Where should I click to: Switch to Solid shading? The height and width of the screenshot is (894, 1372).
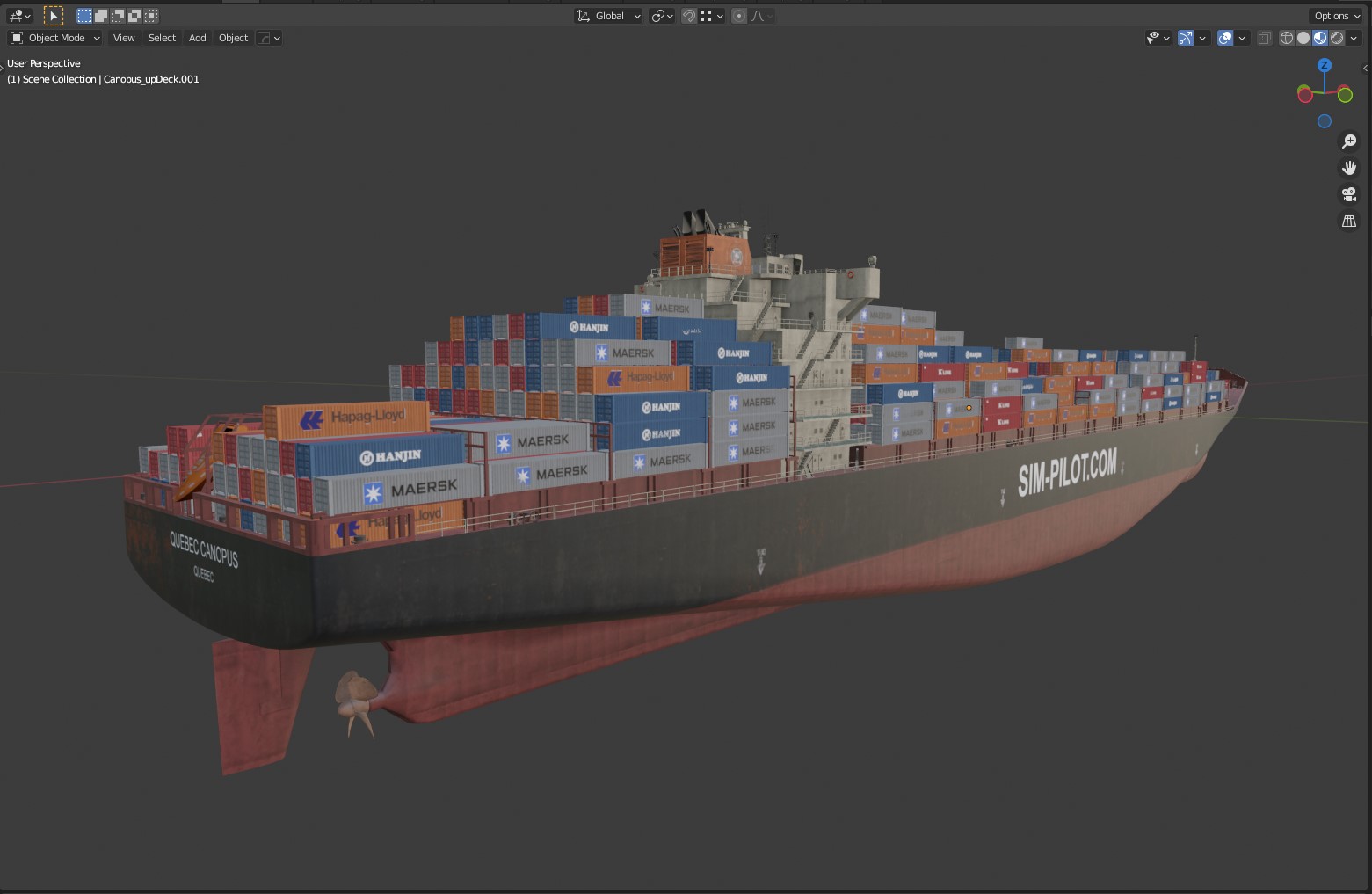click(x=1303, y=38)
